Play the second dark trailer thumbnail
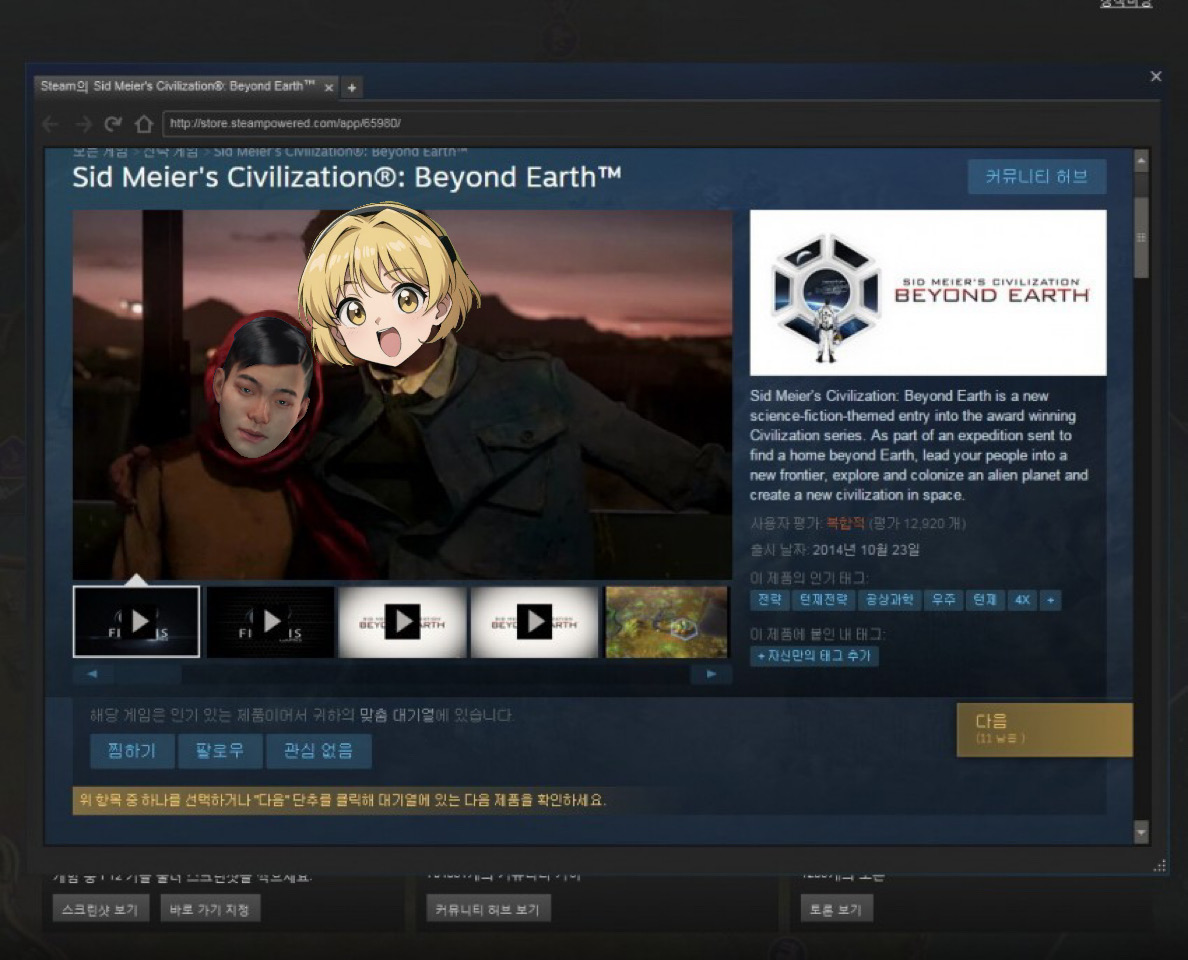Image resolution: width=1188 pixels, height=960 pixels. (x=270, y=621)
